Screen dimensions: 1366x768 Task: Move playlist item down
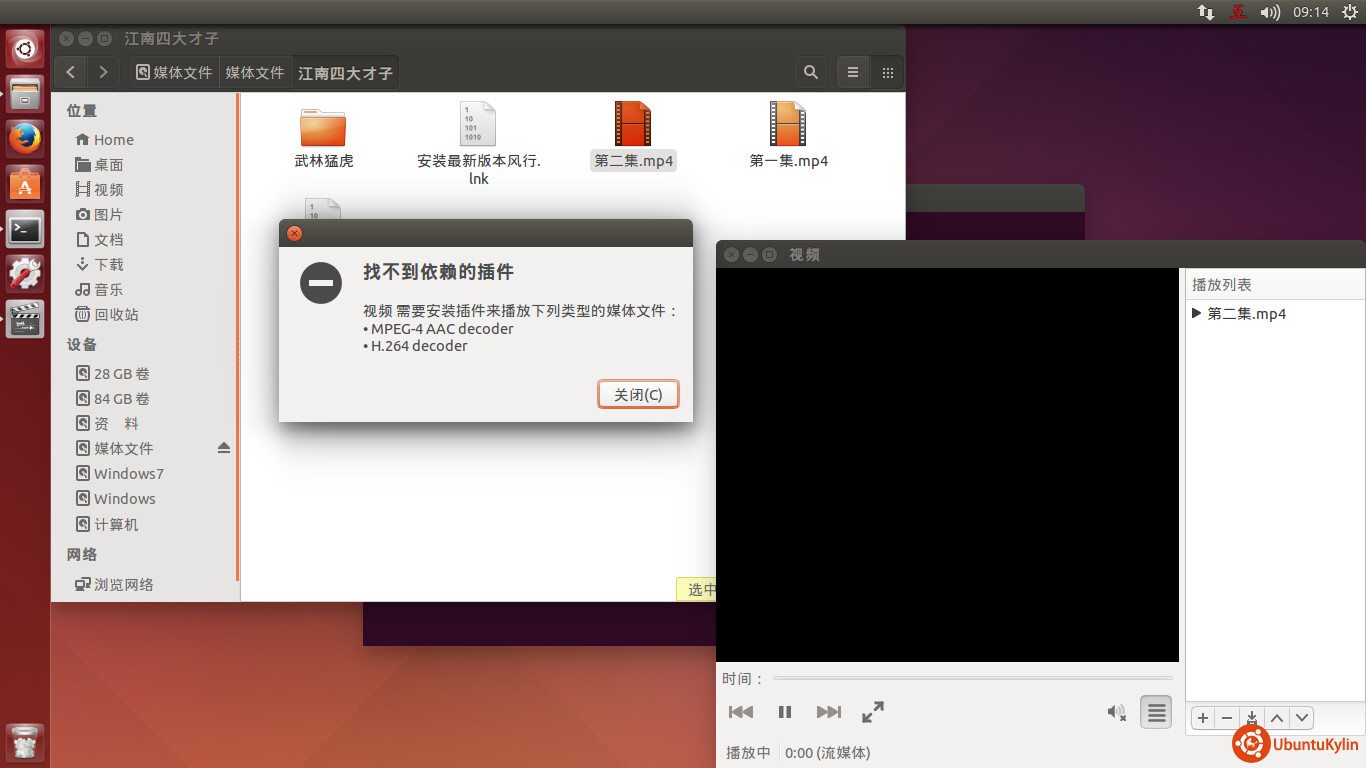1301,718
